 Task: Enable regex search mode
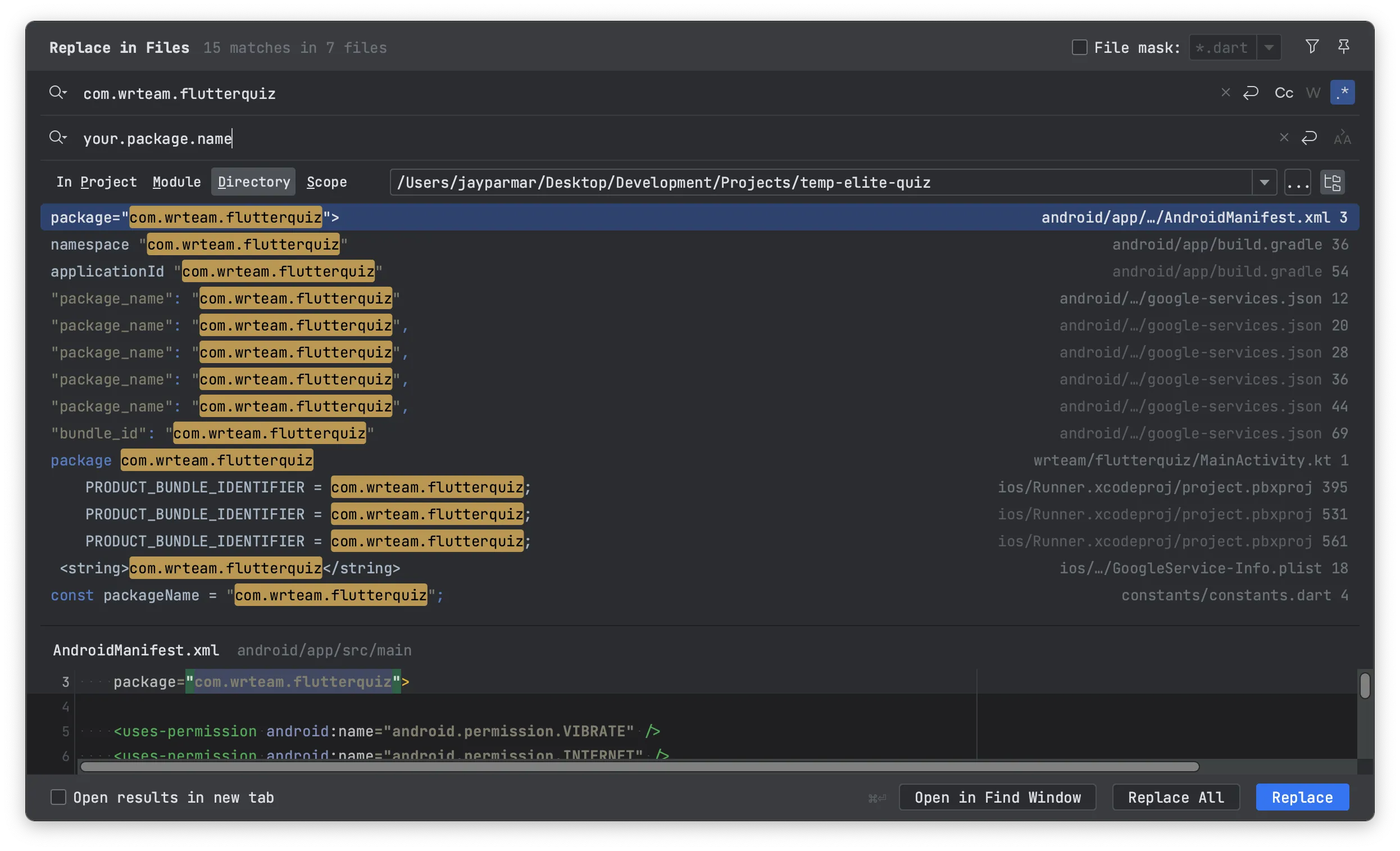click(x=1343, y=92)
